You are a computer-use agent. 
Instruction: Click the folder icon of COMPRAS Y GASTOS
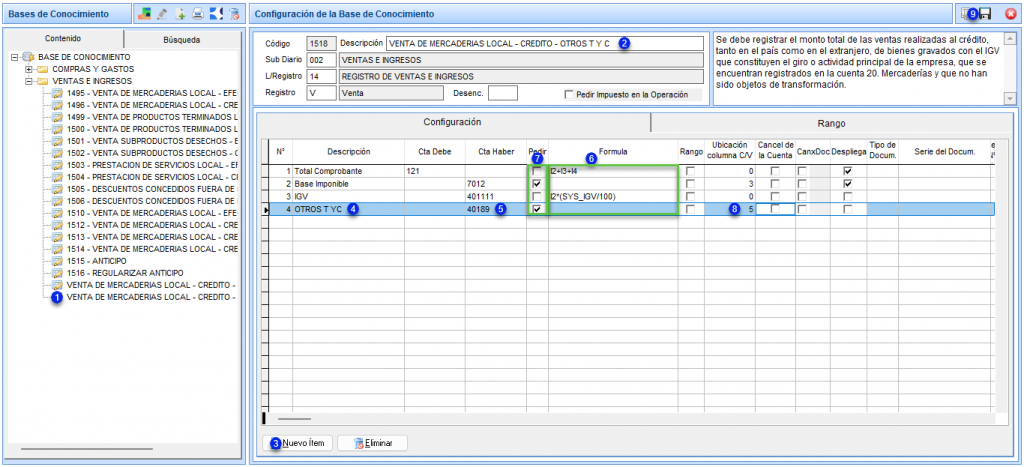(x=42, y=69)
